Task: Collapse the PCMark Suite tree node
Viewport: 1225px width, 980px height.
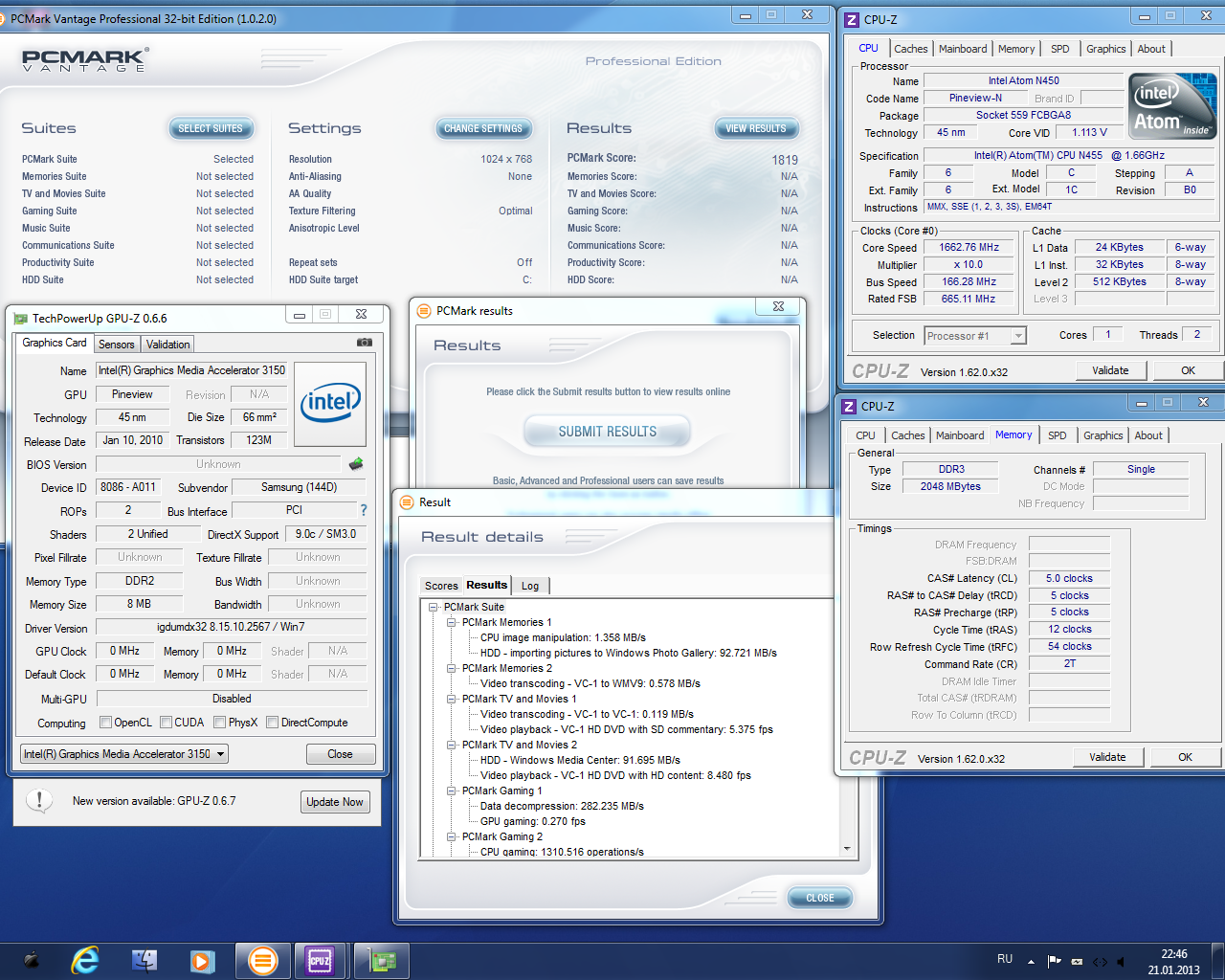Action: pos(434,607)
